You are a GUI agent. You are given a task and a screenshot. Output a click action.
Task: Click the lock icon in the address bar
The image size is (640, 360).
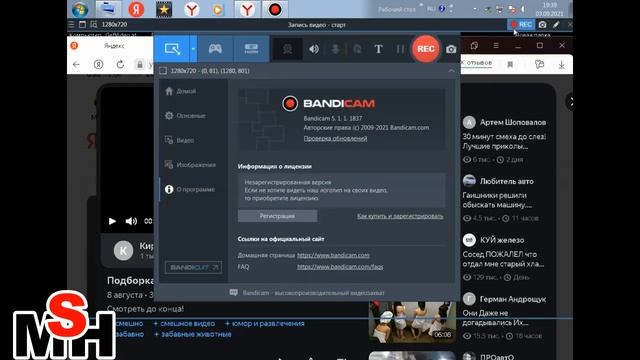140,64
